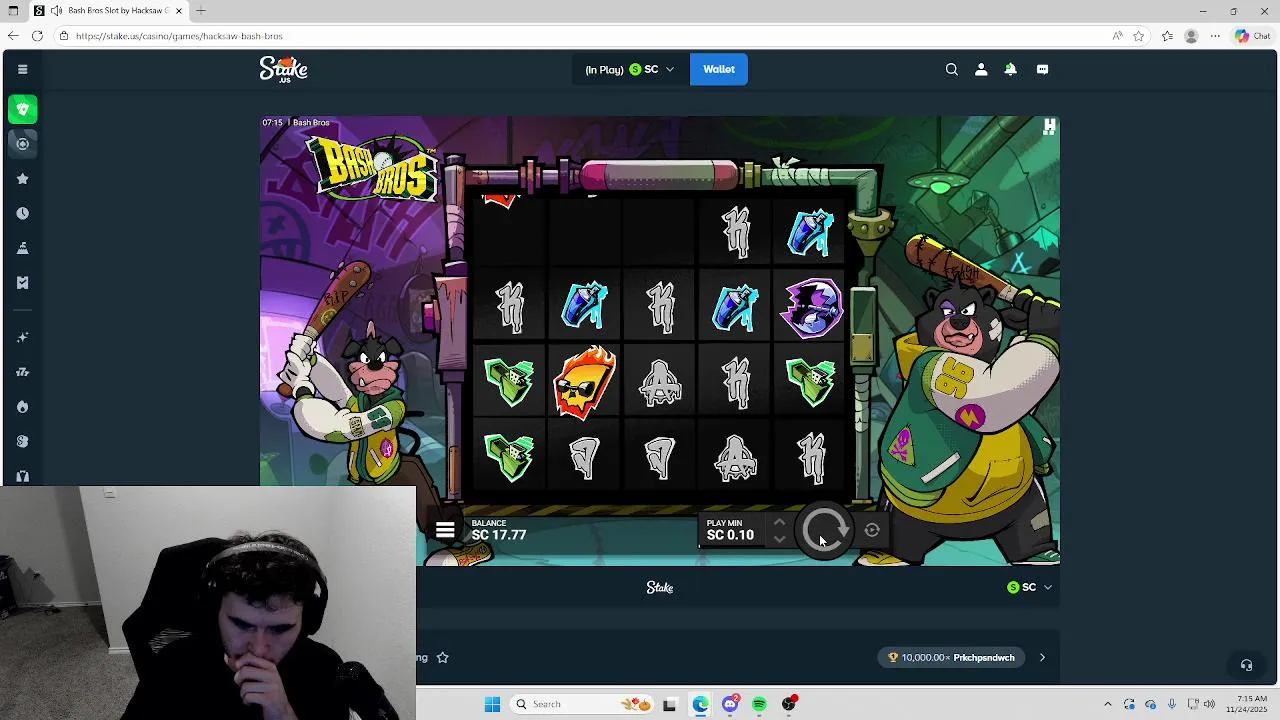Show hidden system tray icons

pyautogui.click(x=1107, y=704)
